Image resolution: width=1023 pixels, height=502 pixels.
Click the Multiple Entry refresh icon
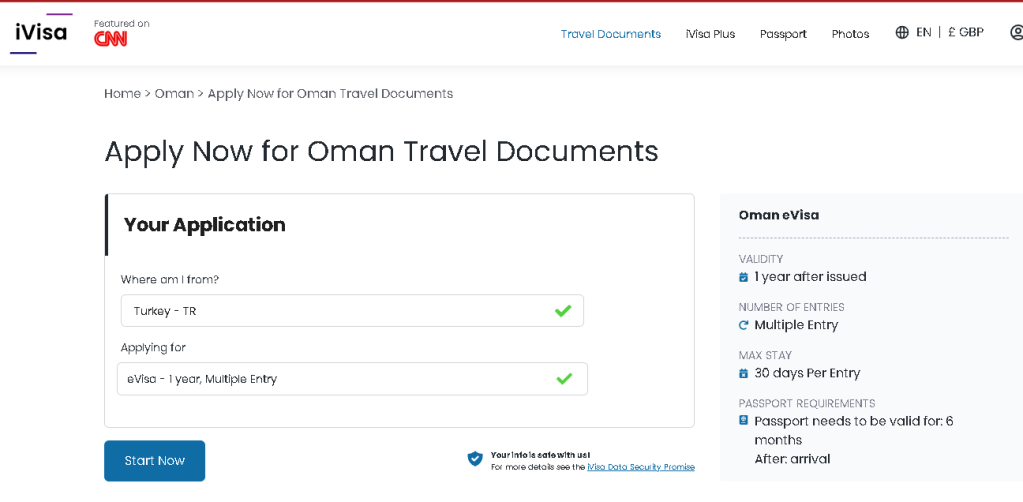pos(743,325)
